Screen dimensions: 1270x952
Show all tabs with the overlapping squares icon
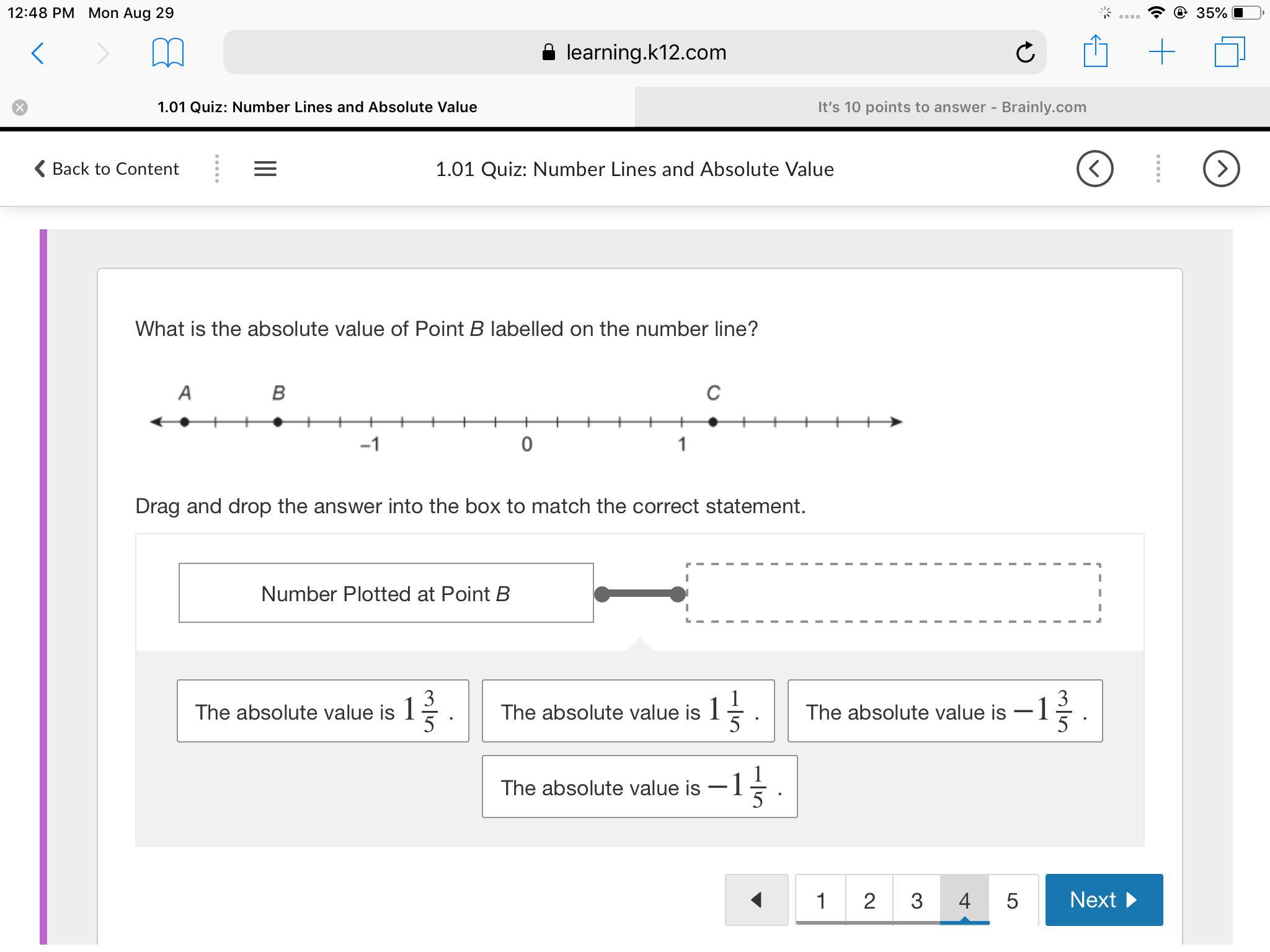pyautogui.click(x=1230, y=52)
